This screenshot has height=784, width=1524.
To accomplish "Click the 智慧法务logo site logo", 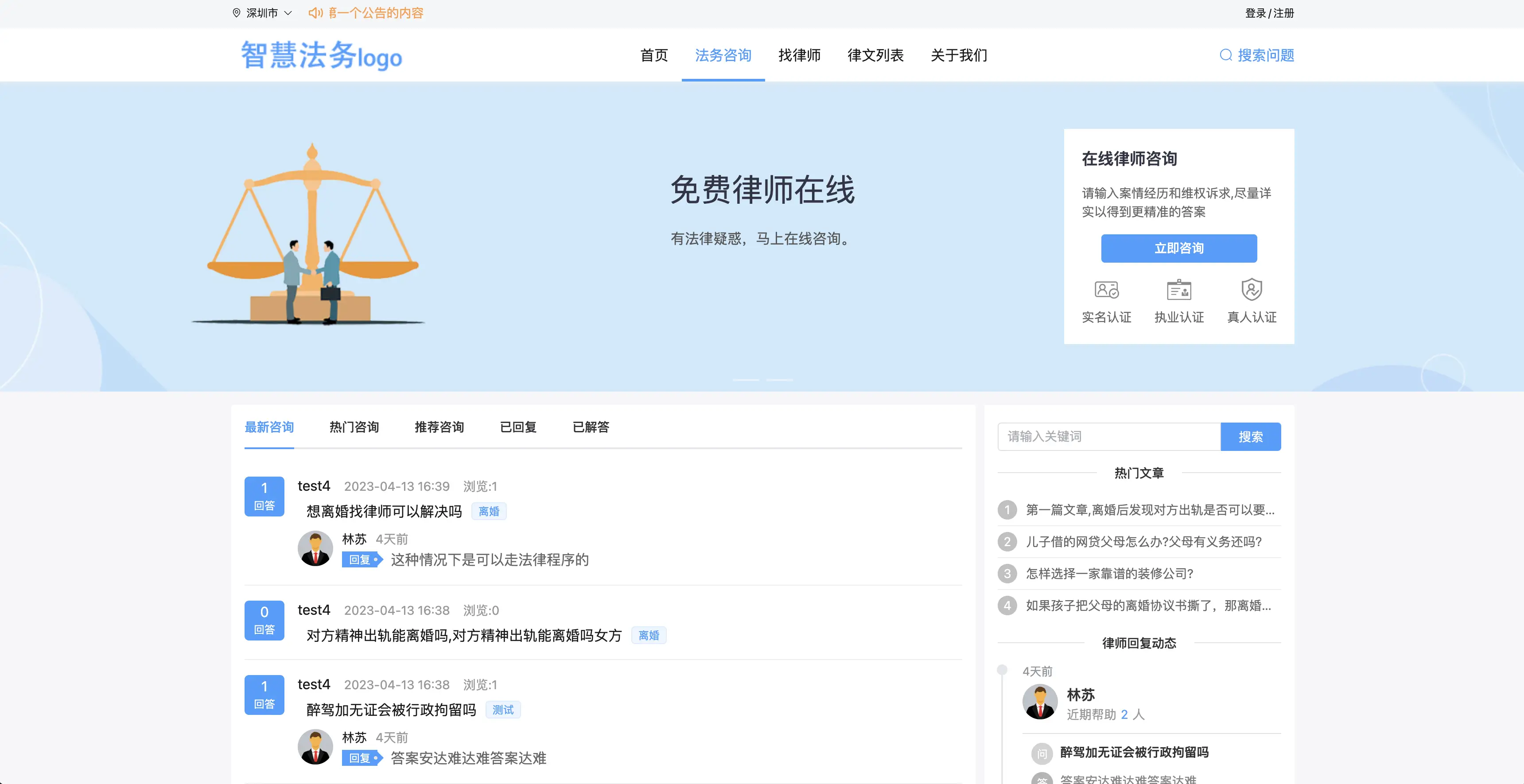I will pyautogui.click(x=321, y=55).
